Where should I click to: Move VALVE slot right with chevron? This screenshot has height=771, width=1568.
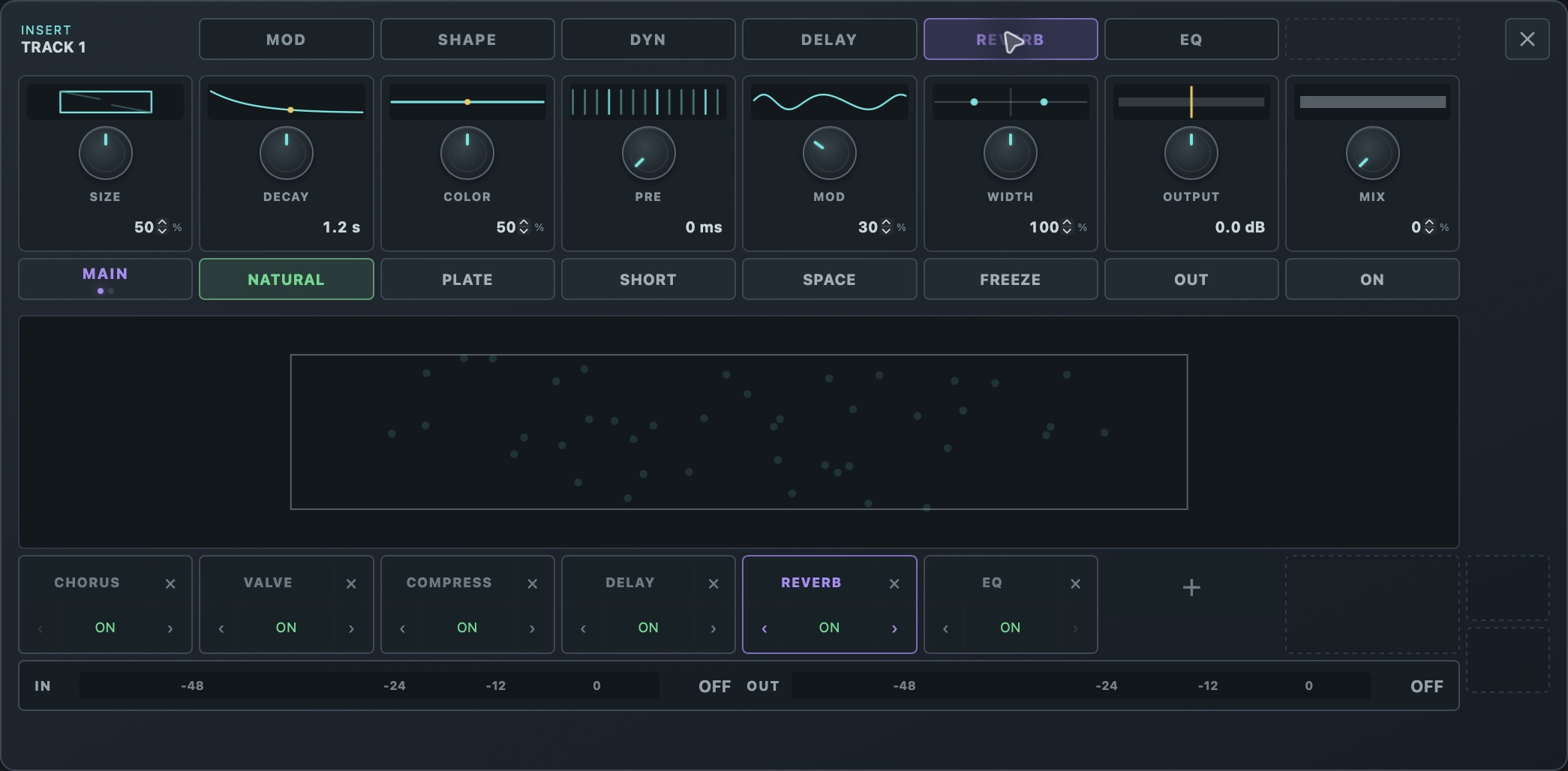pyautogui.click(x=351, y=628)
